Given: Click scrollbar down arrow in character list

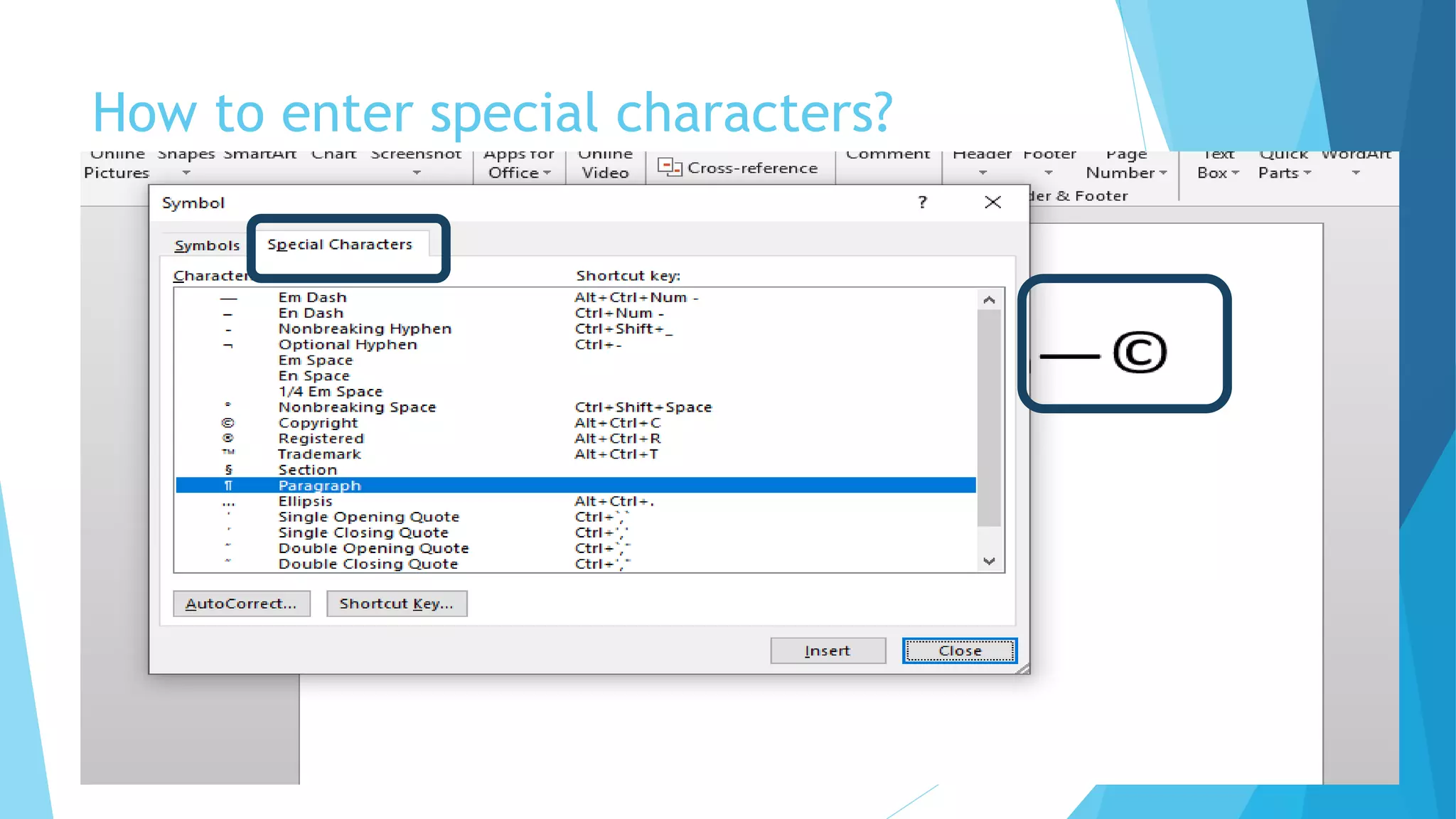Looking at the screenshot, I should click(989, 561).
